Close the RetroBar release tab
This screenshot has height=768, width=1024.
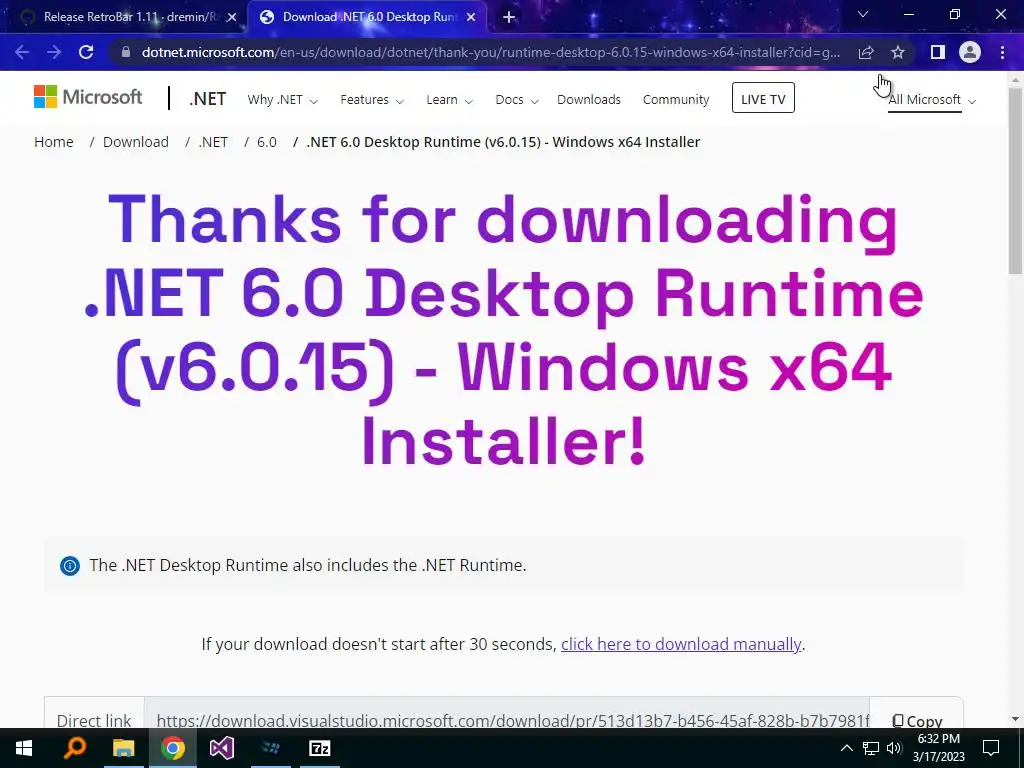click(231, 18)
